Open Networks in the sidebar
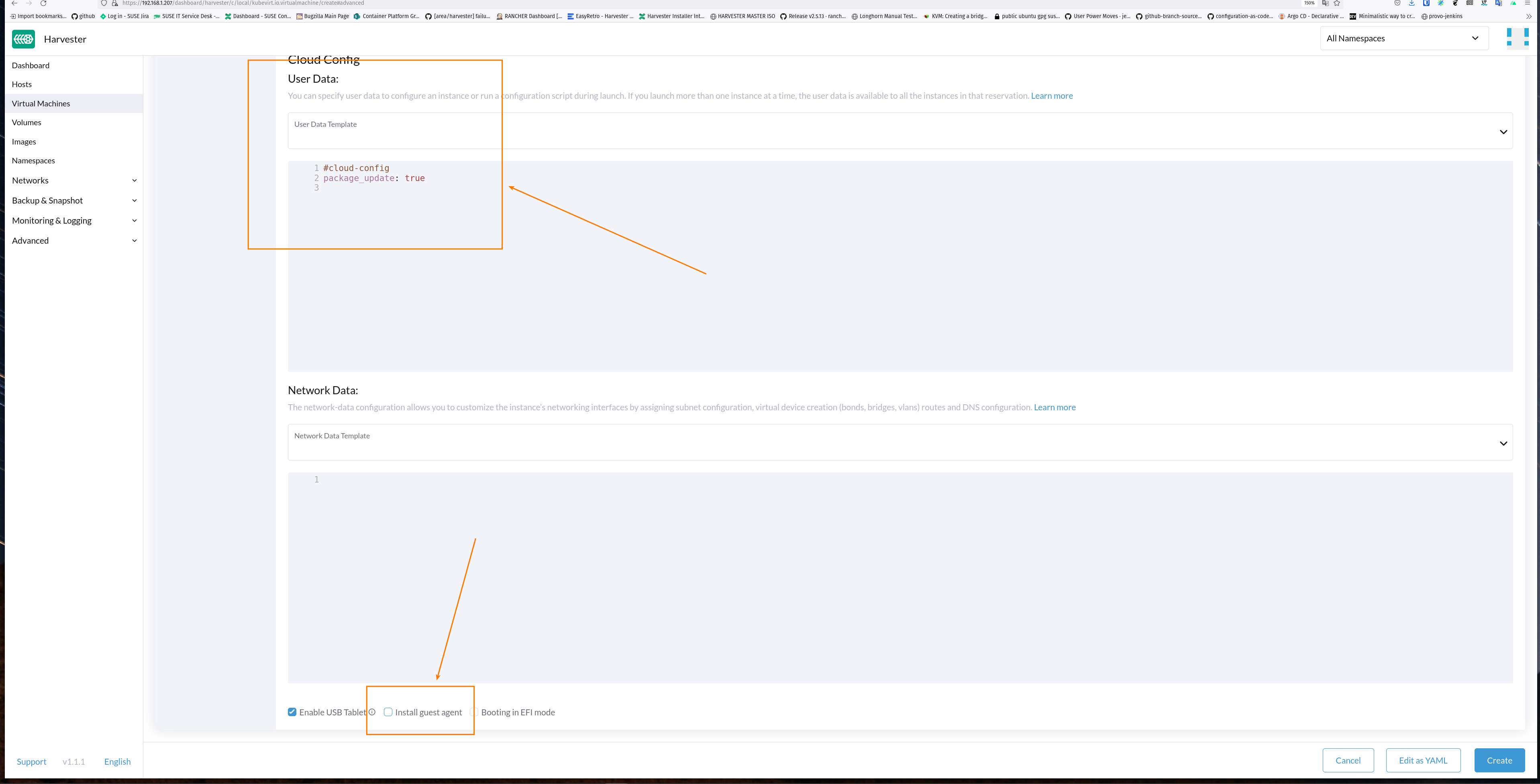 30,180
